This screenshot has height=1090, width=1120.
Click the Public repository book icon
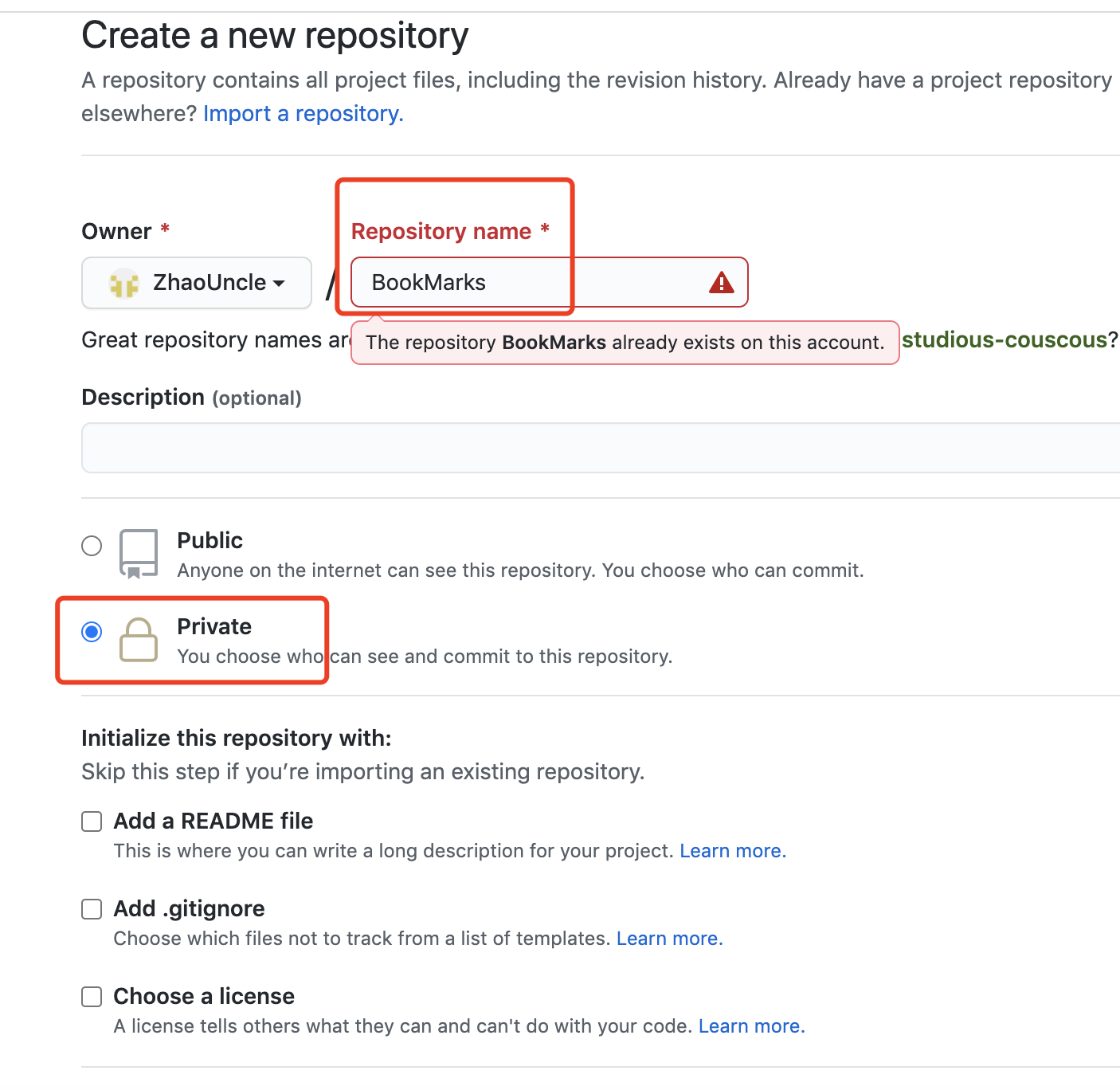(139, 554)
